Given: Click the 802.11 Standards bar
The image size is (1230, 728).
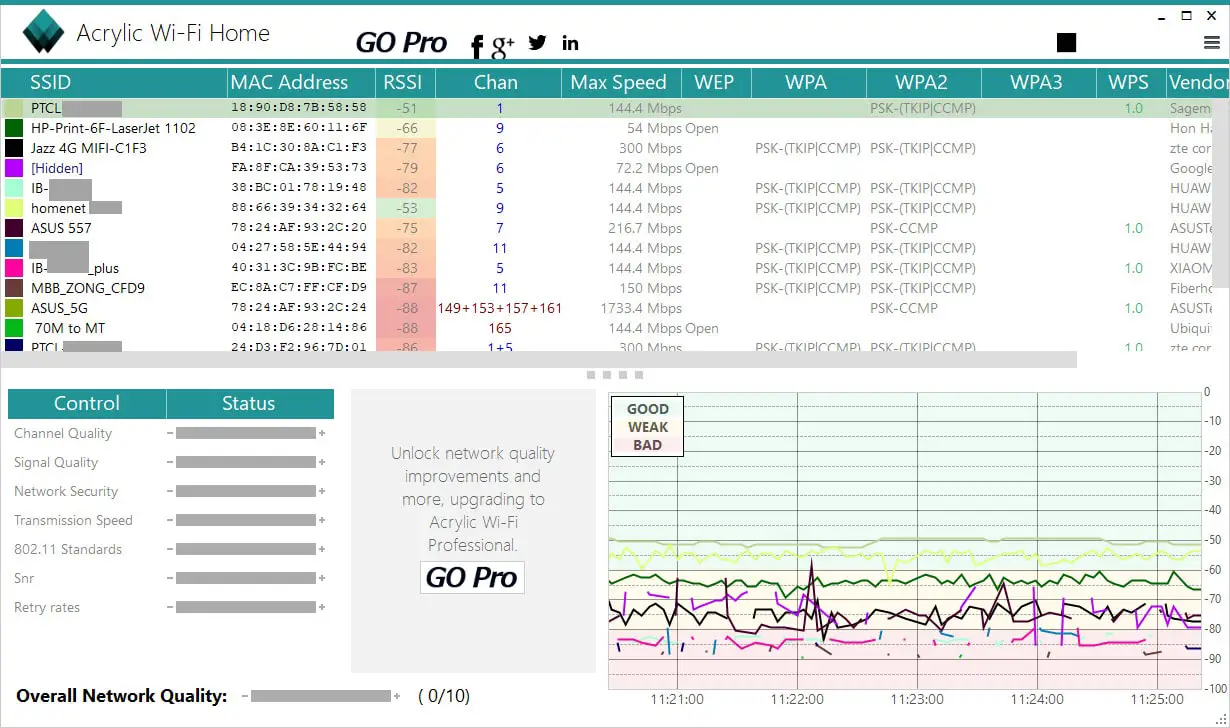Looking at the screenshot, I should [246, 549].
